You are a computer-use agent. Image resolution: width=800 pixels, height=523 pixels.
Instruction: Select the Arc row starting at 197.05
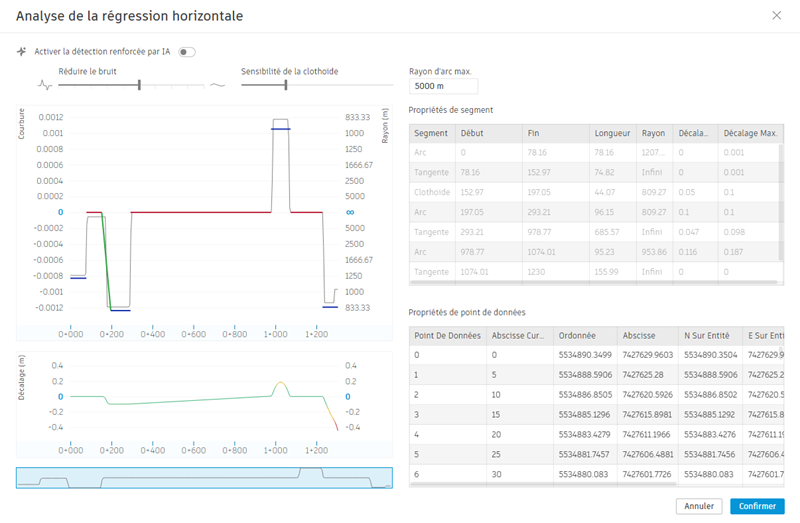pos(594,212)
